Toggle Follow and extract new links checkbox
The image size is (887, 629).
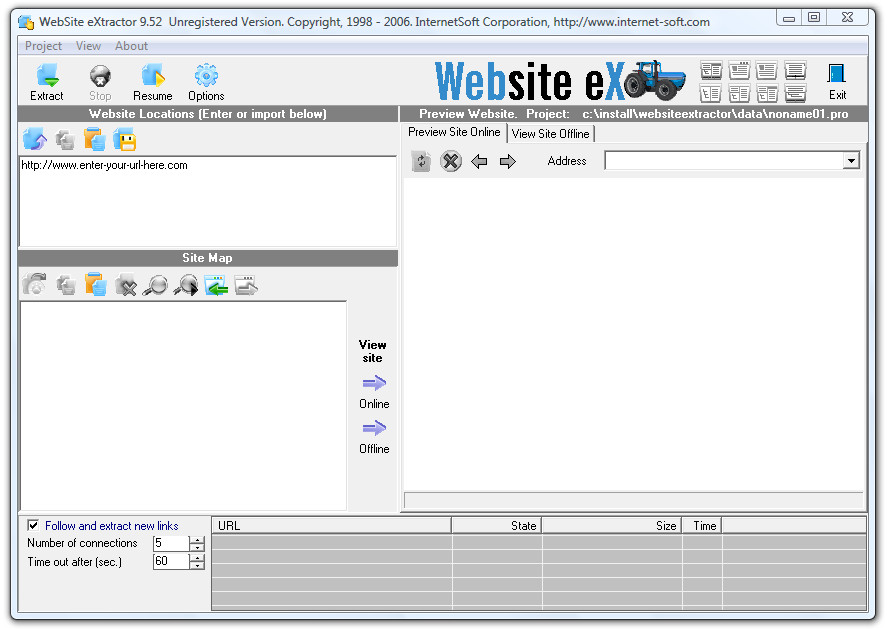[33, 525]
